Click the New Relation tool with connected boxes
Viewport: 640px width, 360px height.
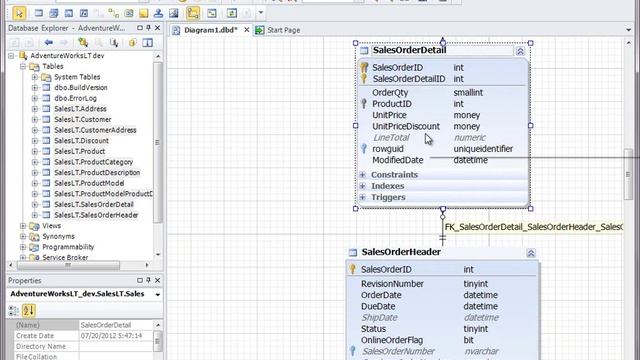(113, 13)
